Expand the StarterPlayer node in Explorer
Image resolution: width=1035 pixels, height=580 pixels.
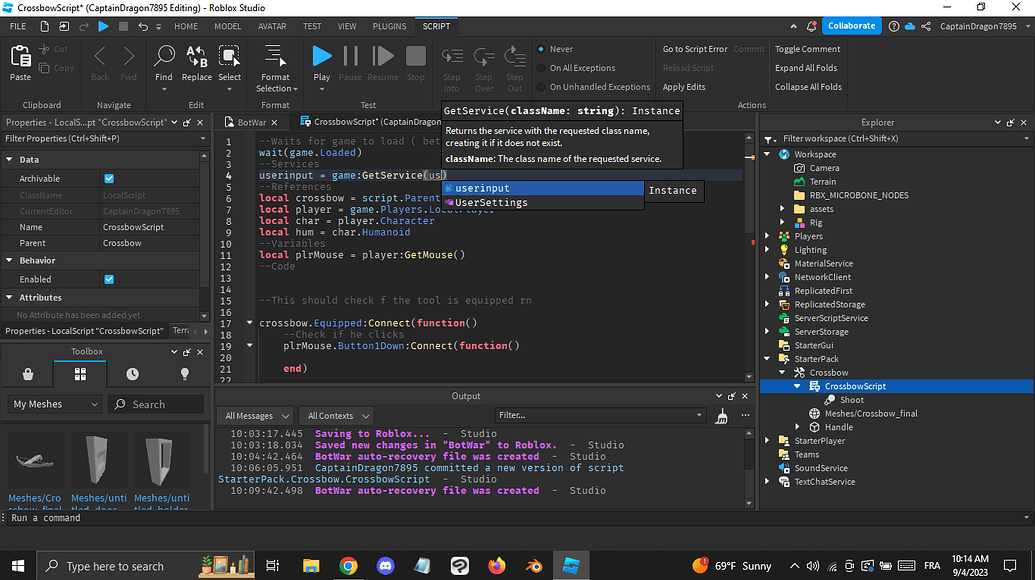pyautogui.click(x=768, y=438)
